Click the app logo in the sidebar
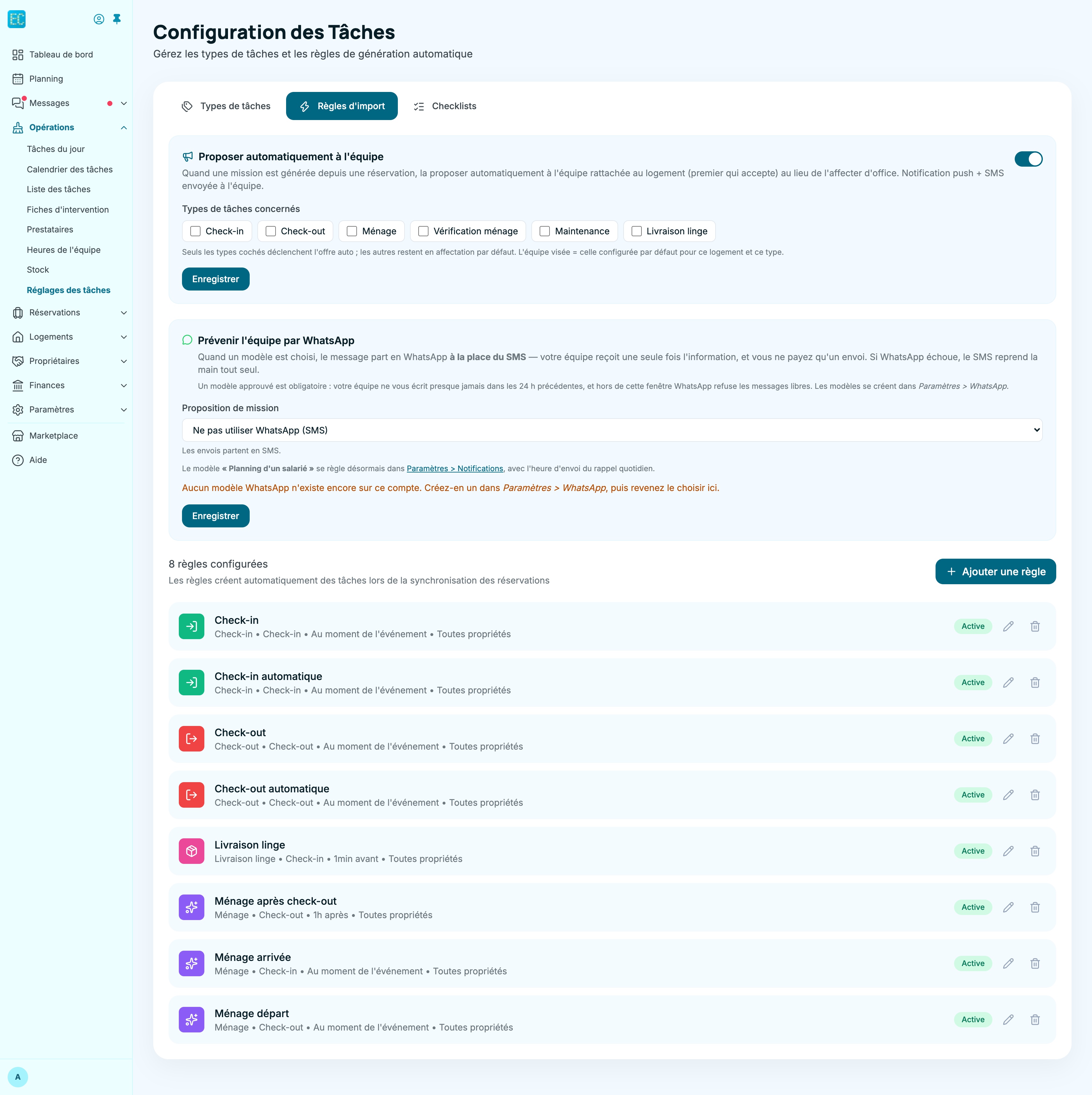1092x1095 pixels. (17, 19)
